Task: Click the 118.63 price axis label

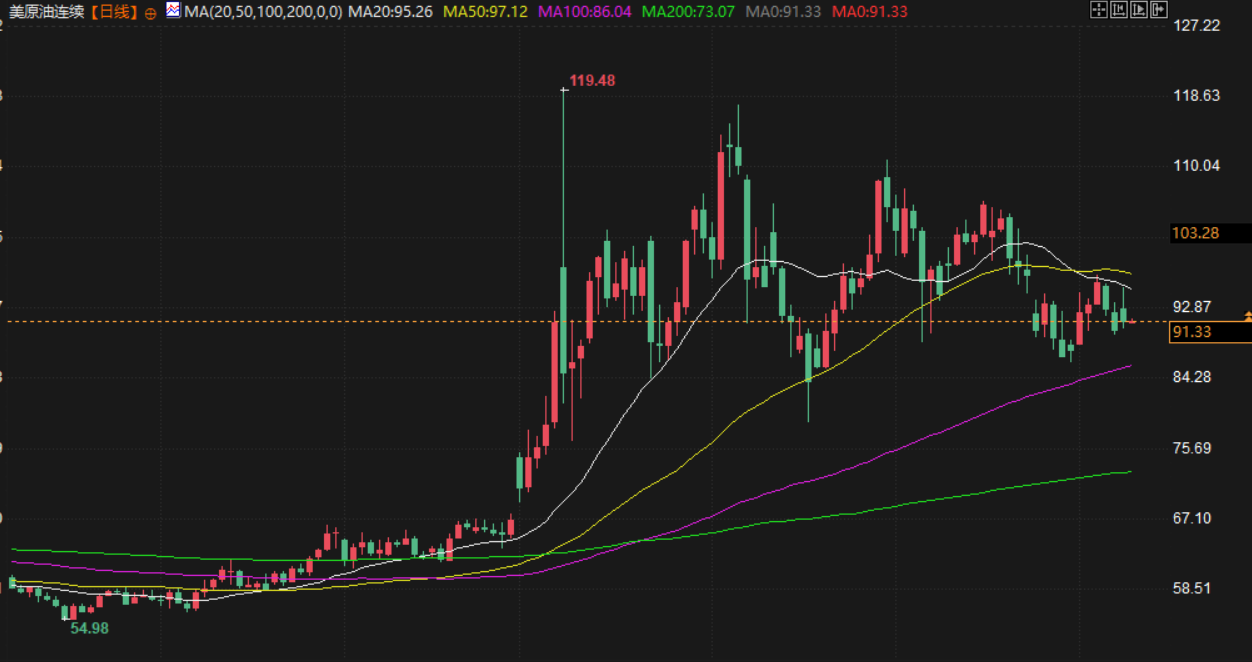Action: [1196, 96]
